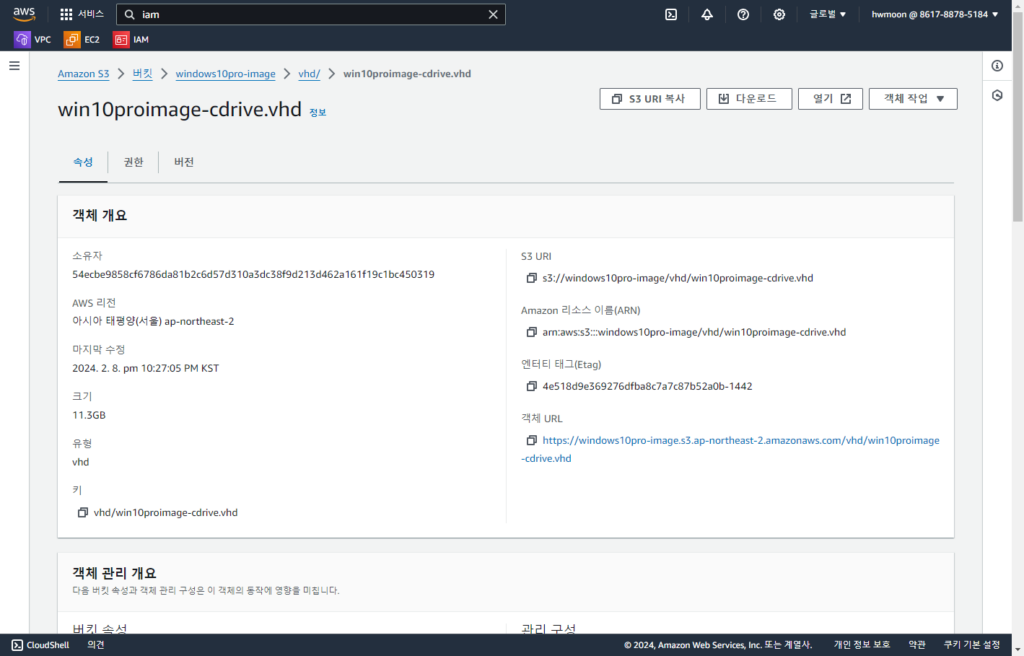Screen dimensions: 1024x656
Task: Open the notifications bell
Action: pyautogui.click(x=707, y=14)
